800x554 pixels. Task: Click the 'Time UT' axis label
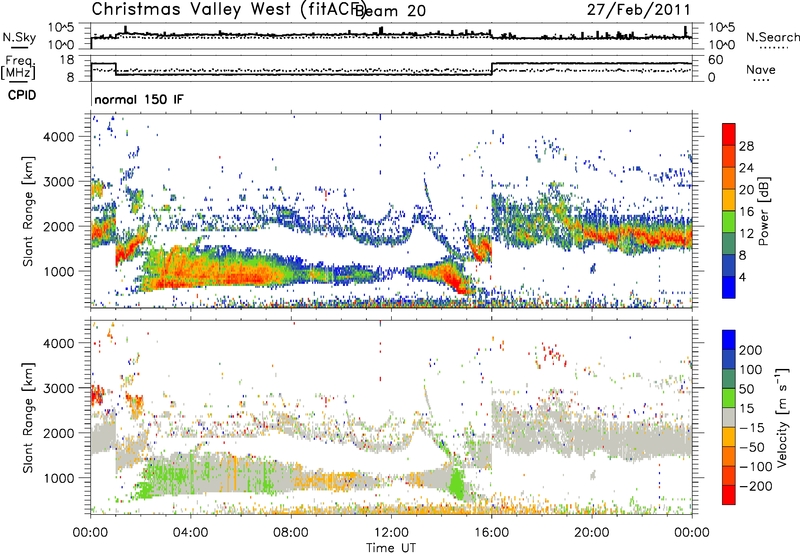pos(391,548)
